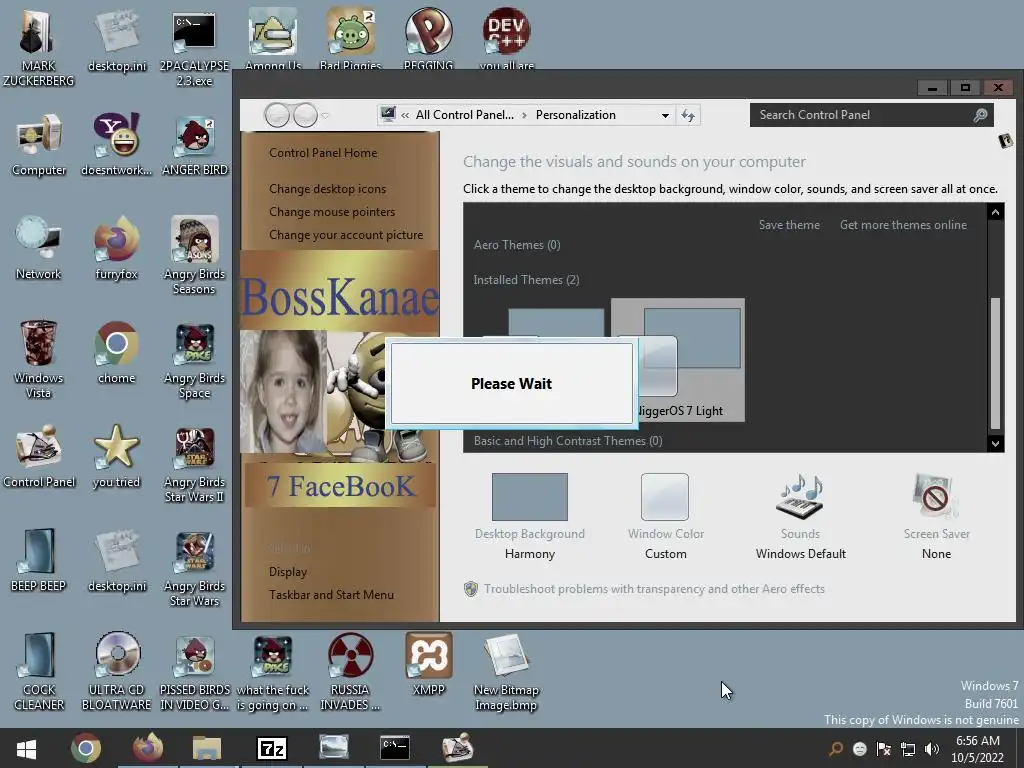This screenshot has width=1024, height=768.
Task: Open Window Color Custom settings
Action: [665, 517]
